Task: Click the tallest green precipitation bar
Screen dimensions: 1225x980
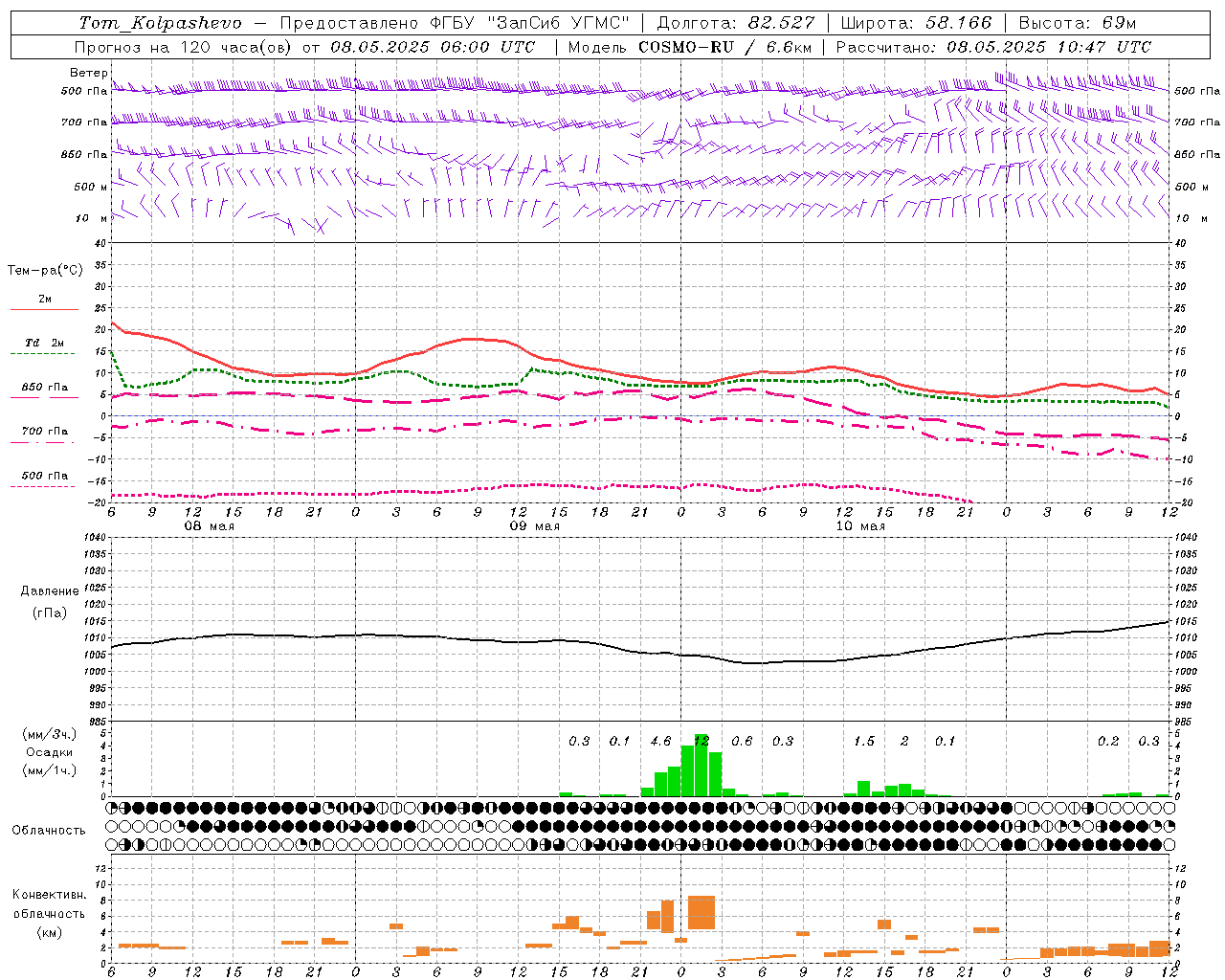Action: coord(702,765)
